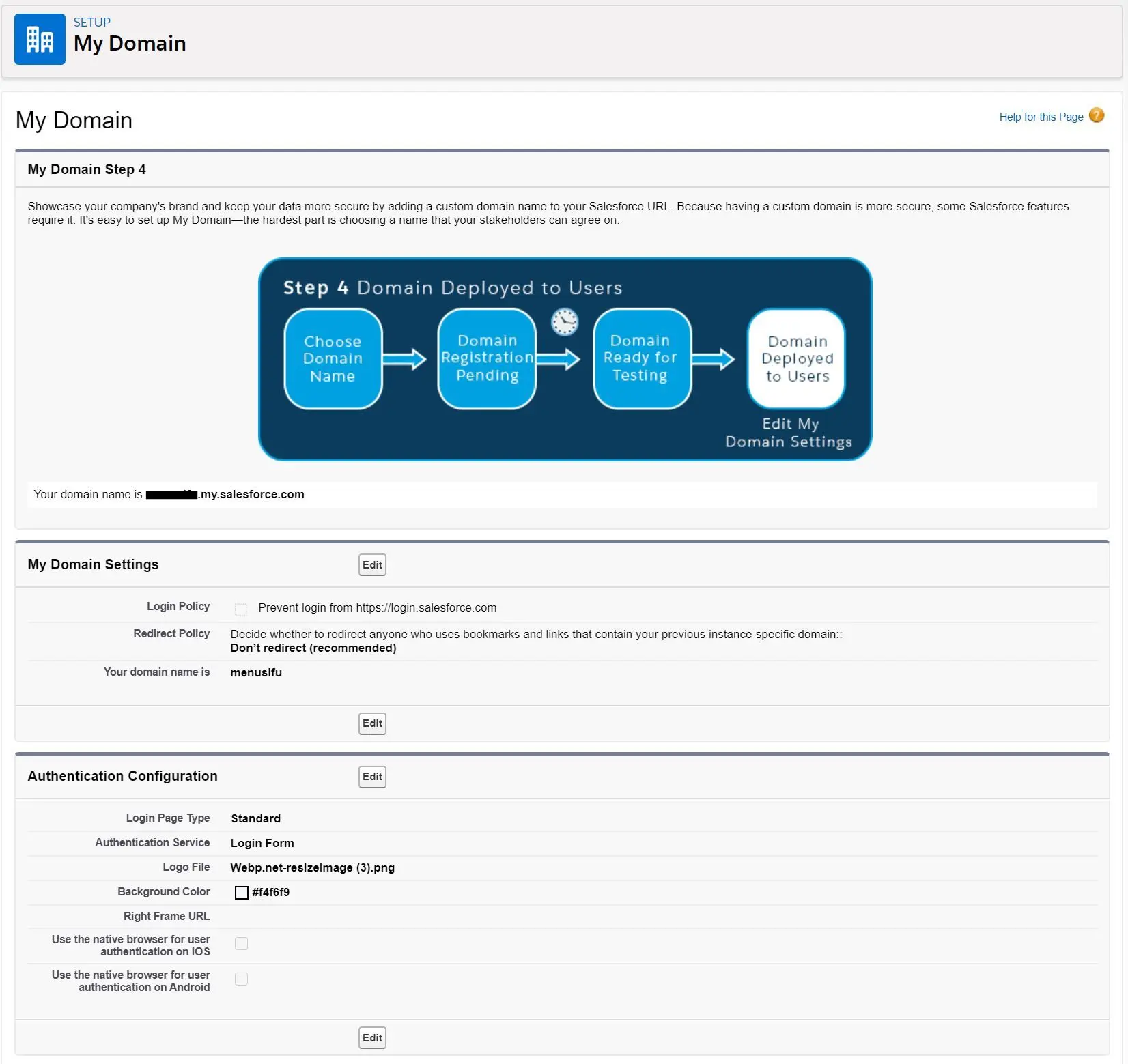
Task: Click the Right Frame URL label
Action: [x=167, y=916]
